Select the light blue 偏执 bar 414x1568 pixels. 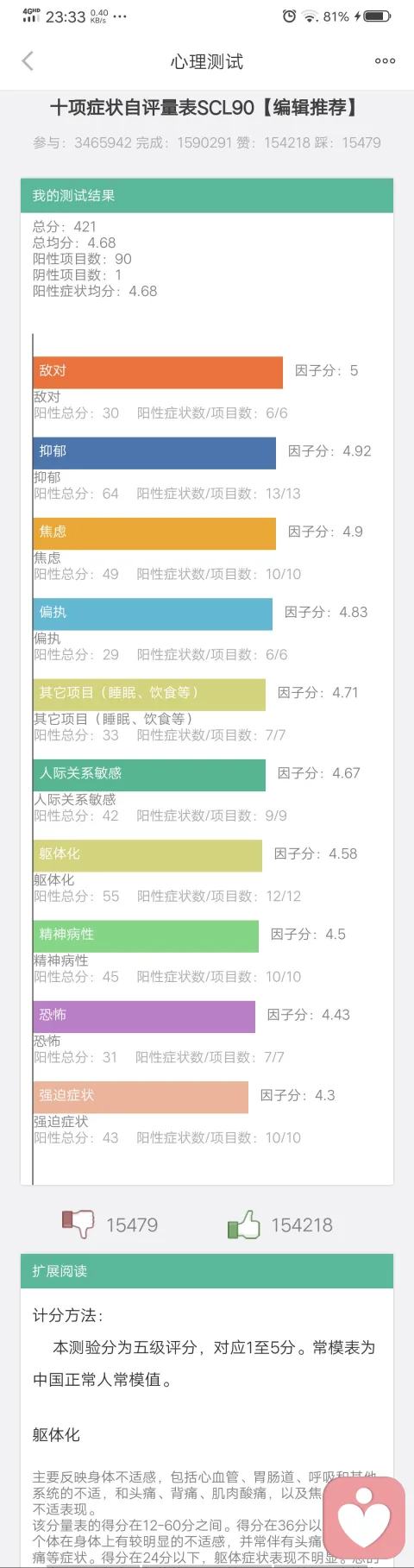[x=153, y=614]
